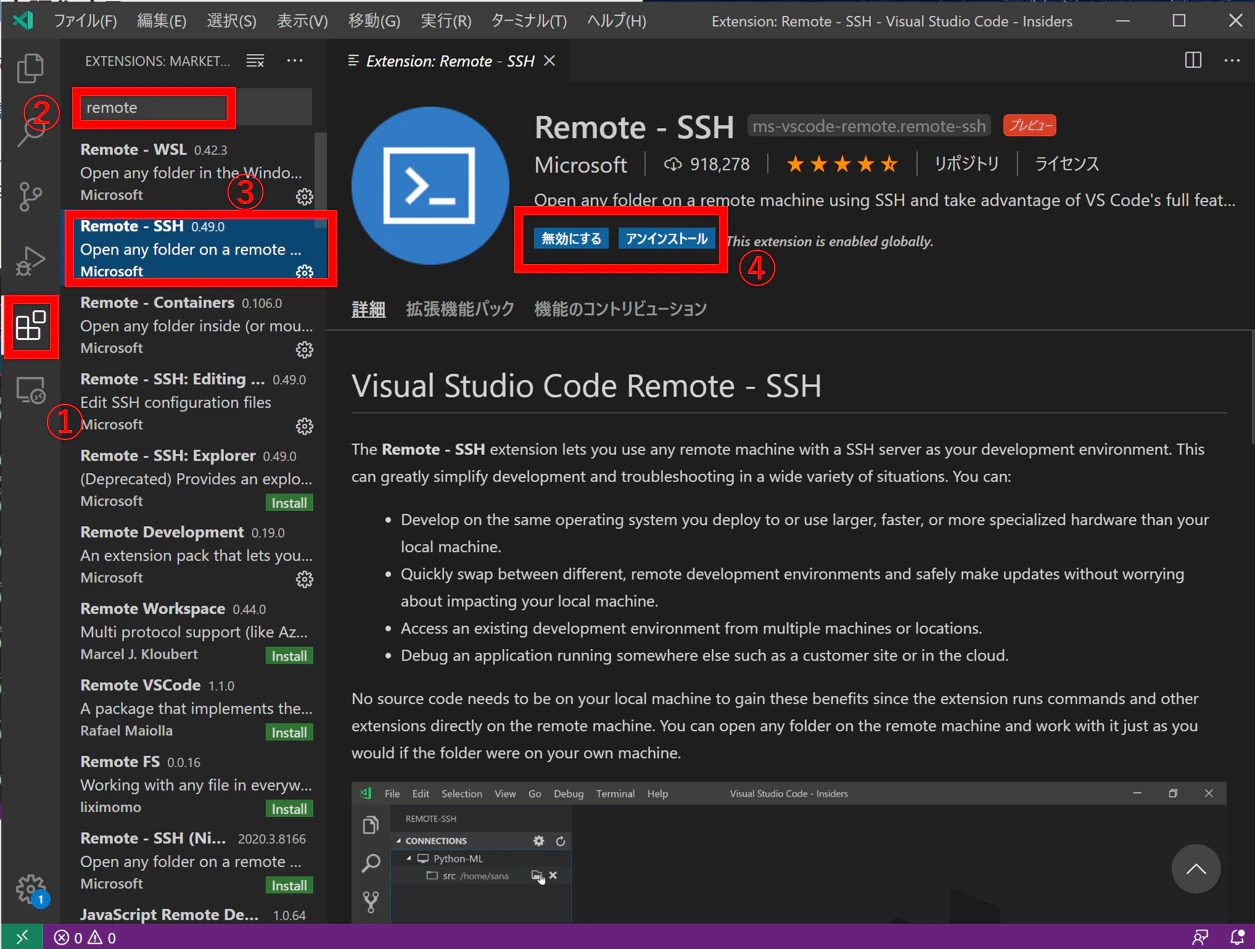
Task: Open the 実行(R) menu
Action: click(x=446, y=20)
